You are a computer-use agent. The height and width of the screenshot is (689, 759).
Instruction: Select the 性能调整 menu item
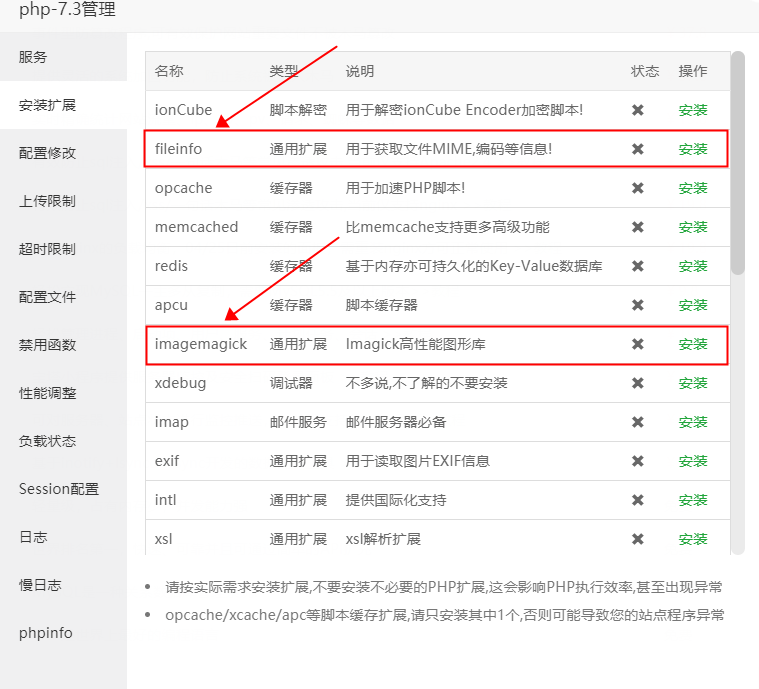[x=47, y=393]
